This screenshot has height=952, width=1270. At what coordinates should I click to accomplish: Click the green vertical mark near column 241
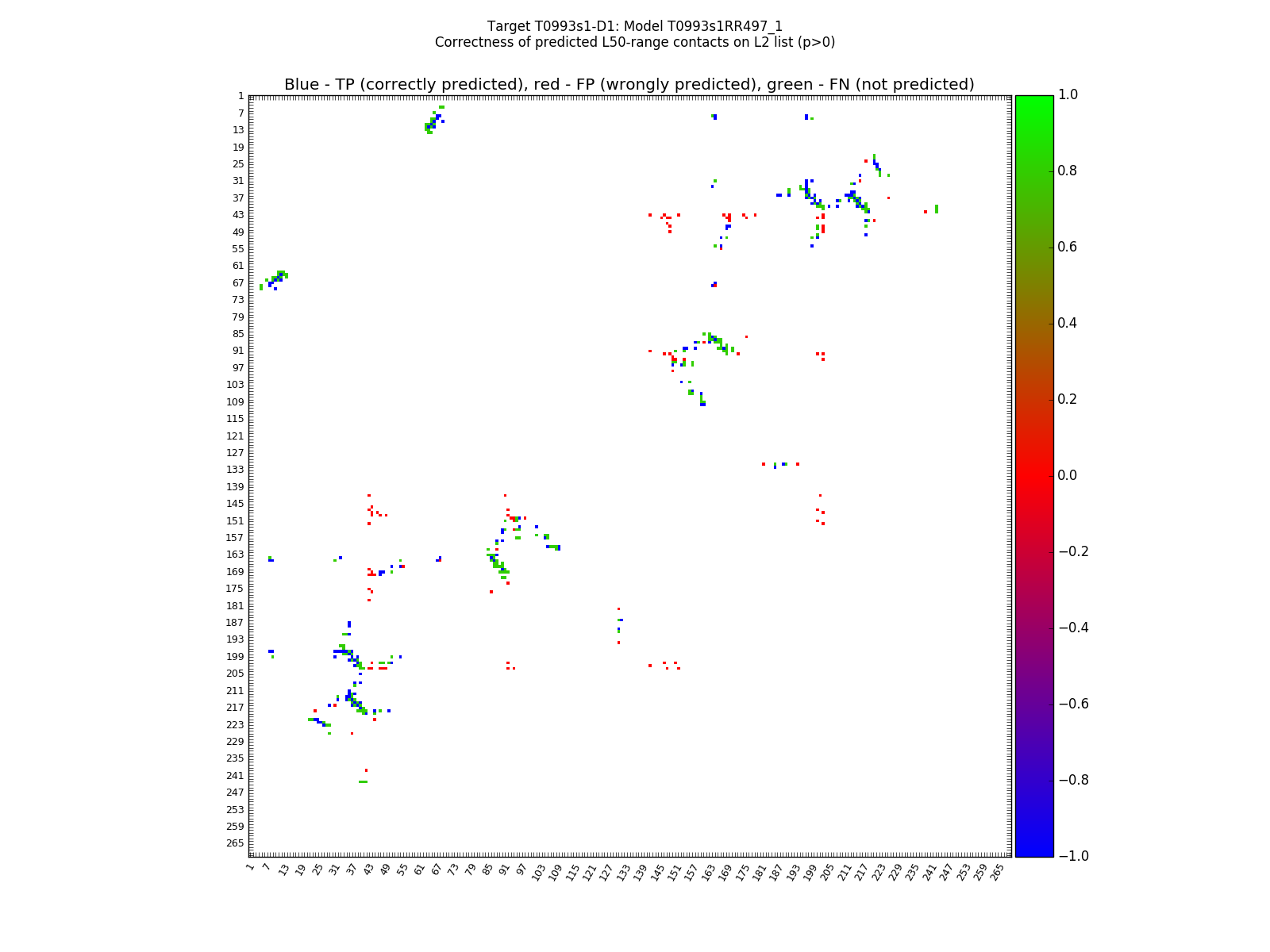pyautogui.click(x=936, y=209)
